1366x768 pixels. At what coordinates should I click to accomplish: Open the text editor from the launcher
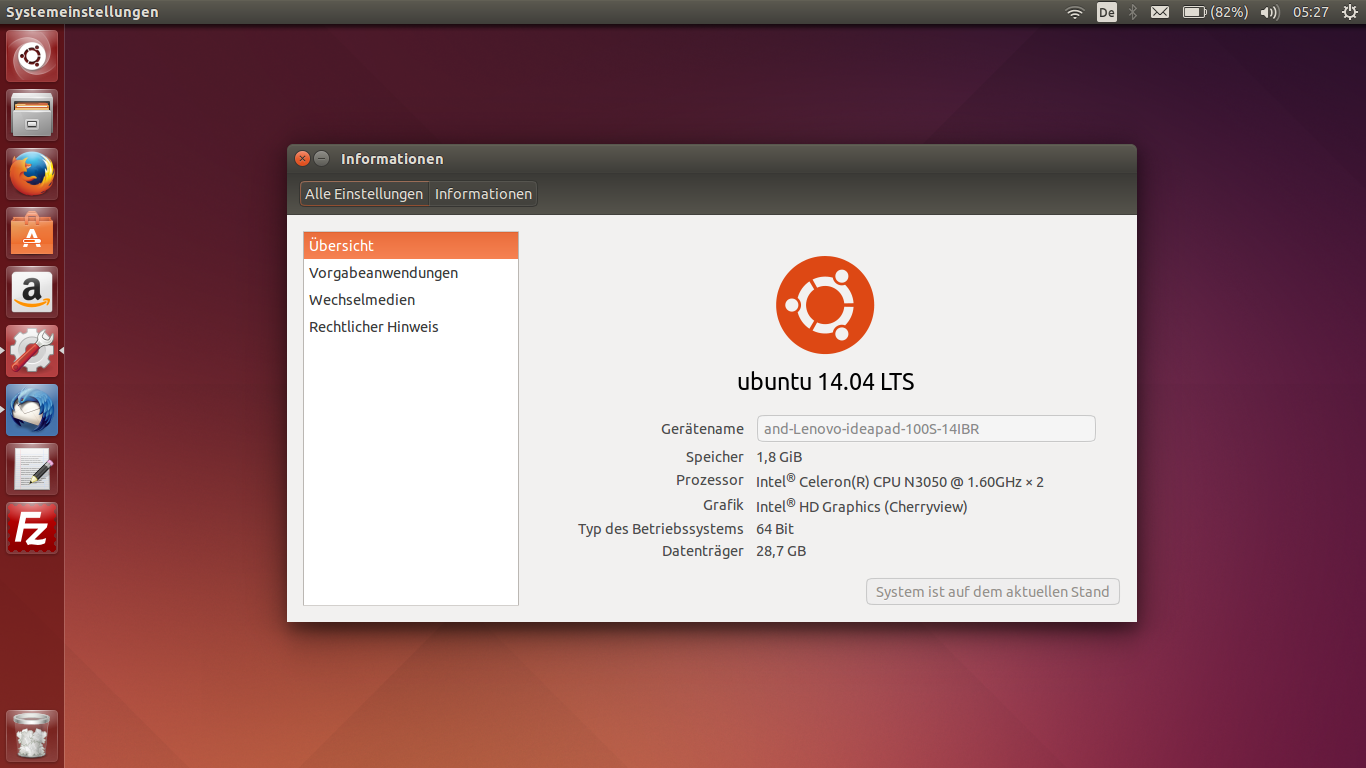[x=32, y=469]
